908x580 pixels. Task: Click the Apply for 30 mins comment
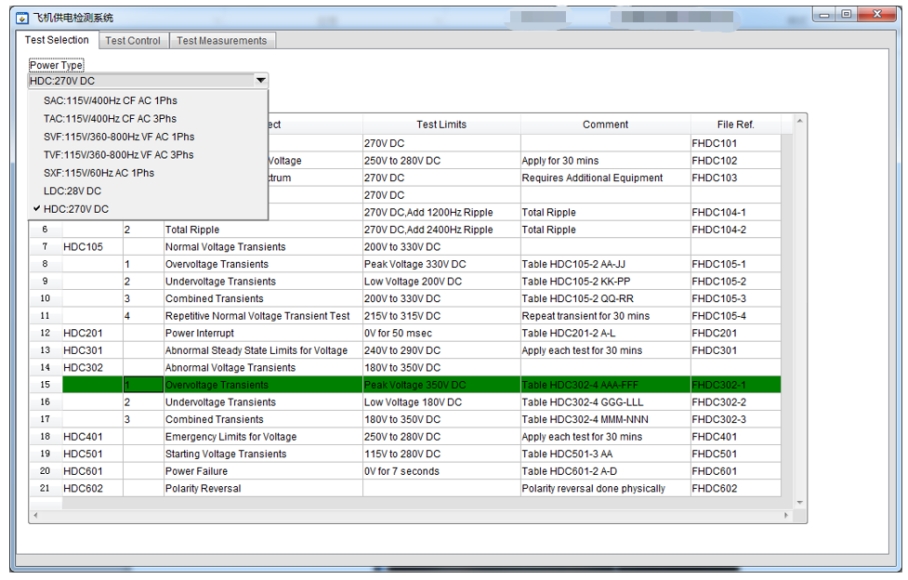pos(605,160)
